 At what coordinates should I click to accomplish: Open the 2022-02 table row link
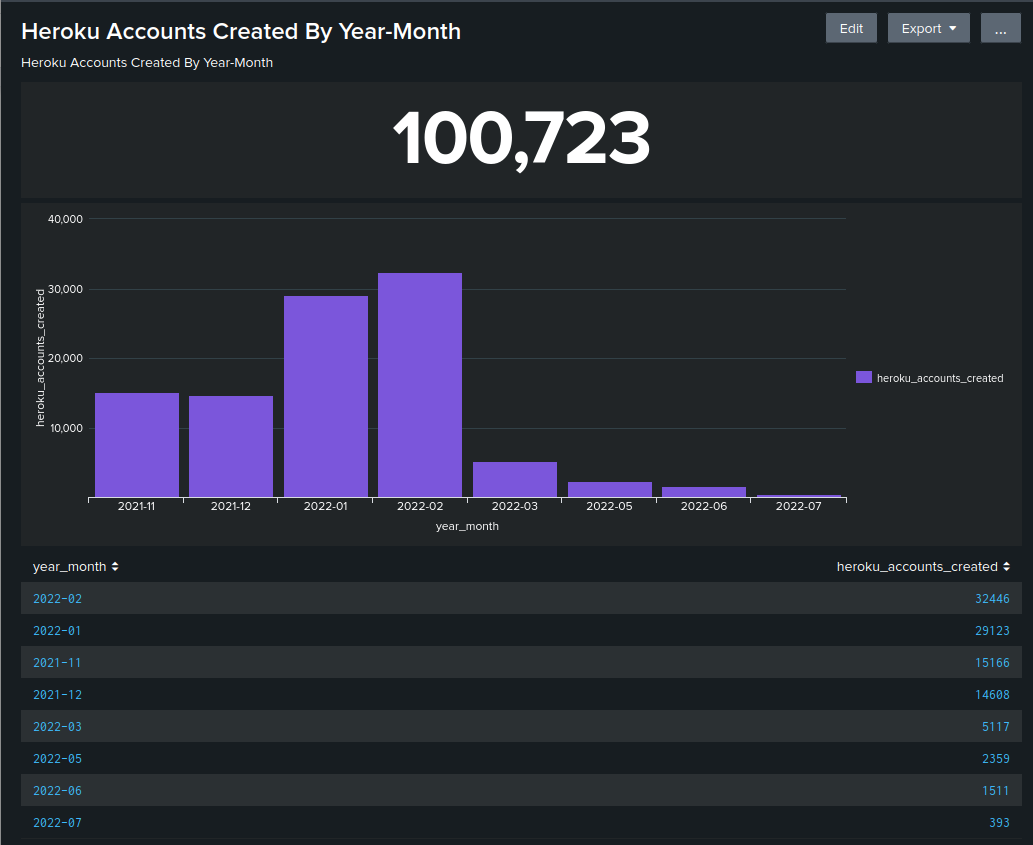57,599
